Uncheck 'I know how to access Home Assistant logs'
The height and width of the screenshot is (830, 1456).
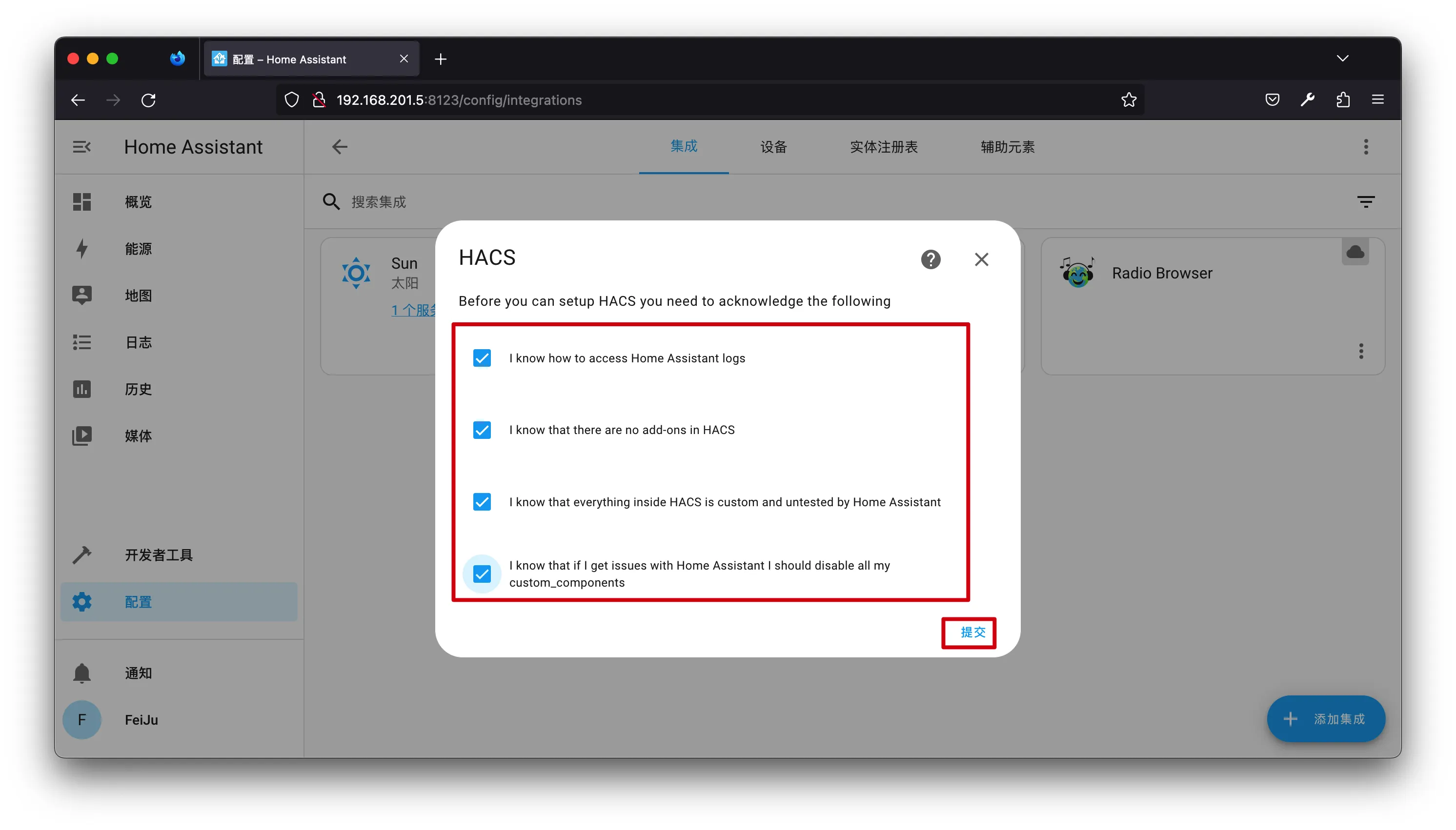[482, 358]
